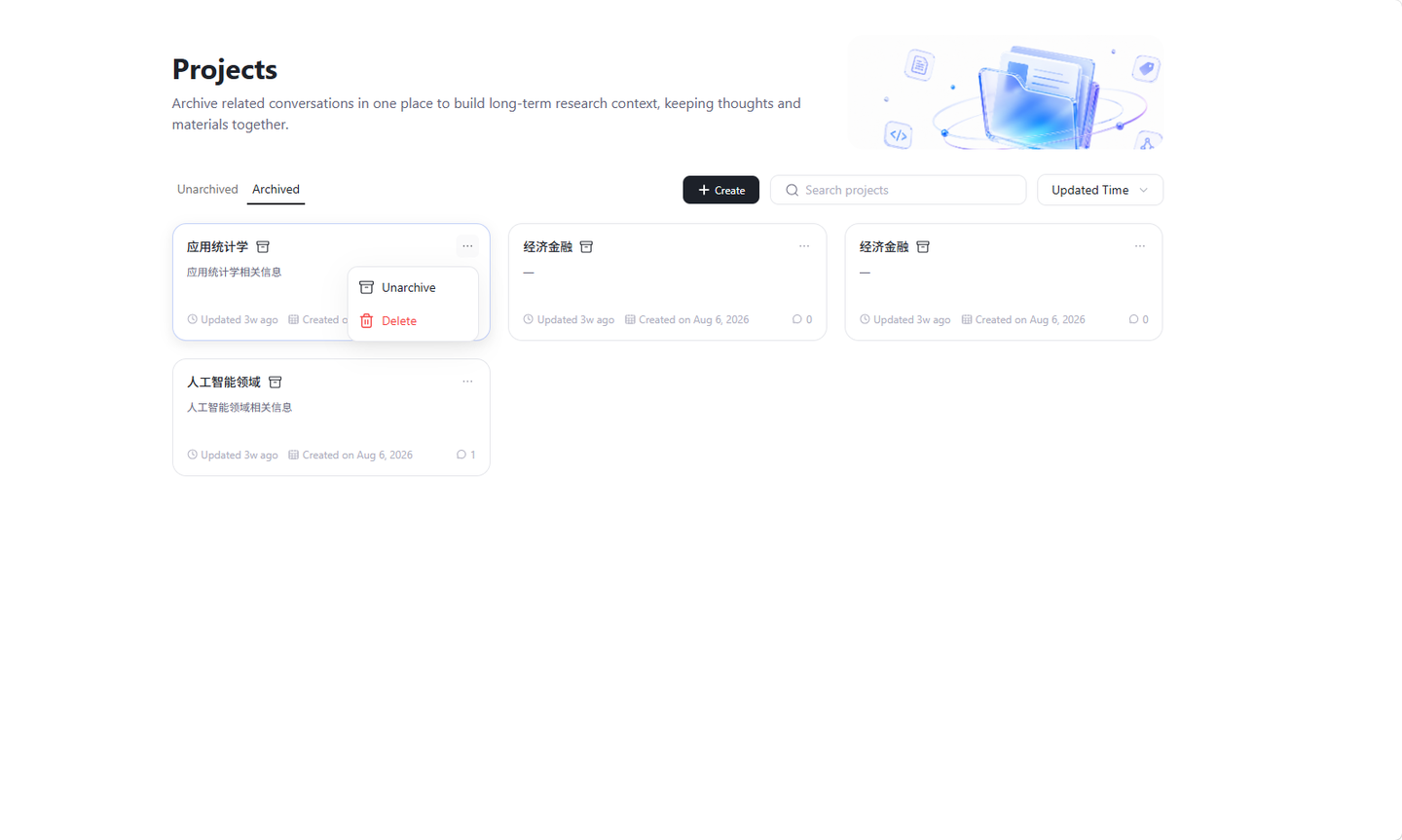Viewport: 1402px width, 840px height.
Task: Click 'Updated 3w ago' on 人工智能领域 card
Action: [x=240, y=455]
